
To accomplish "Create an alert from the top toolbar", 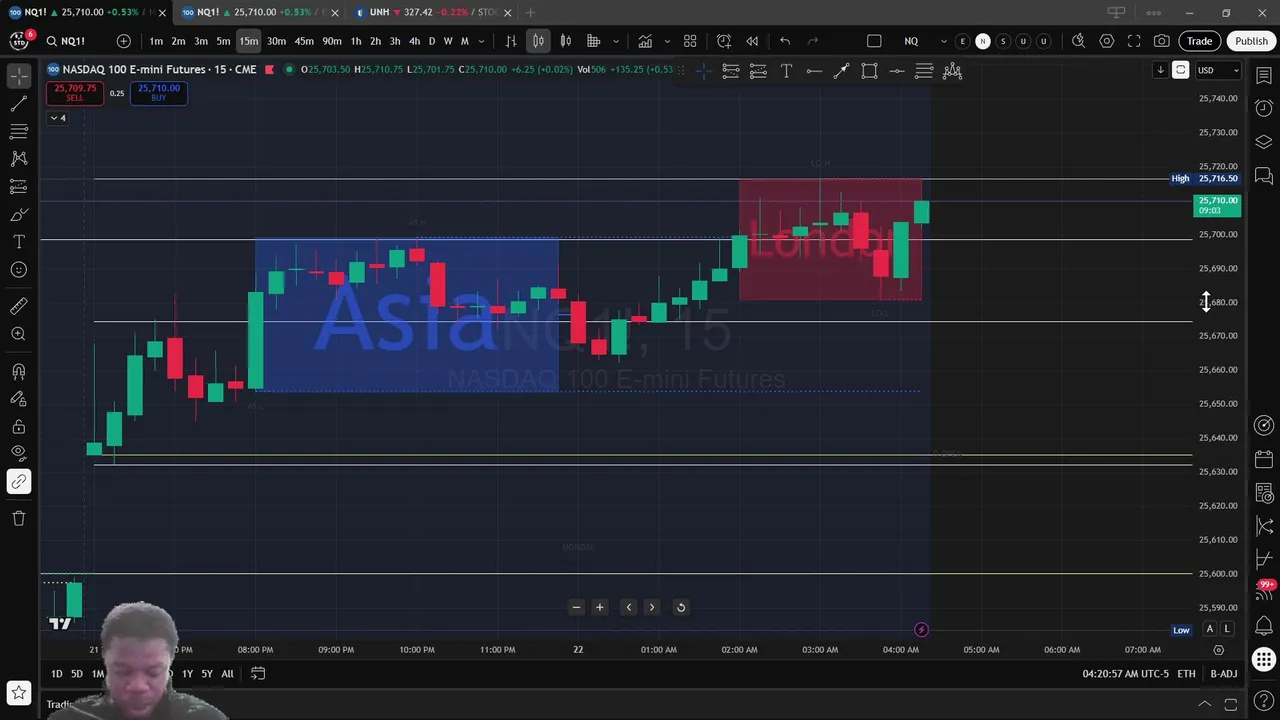I will tap(724, 41).
